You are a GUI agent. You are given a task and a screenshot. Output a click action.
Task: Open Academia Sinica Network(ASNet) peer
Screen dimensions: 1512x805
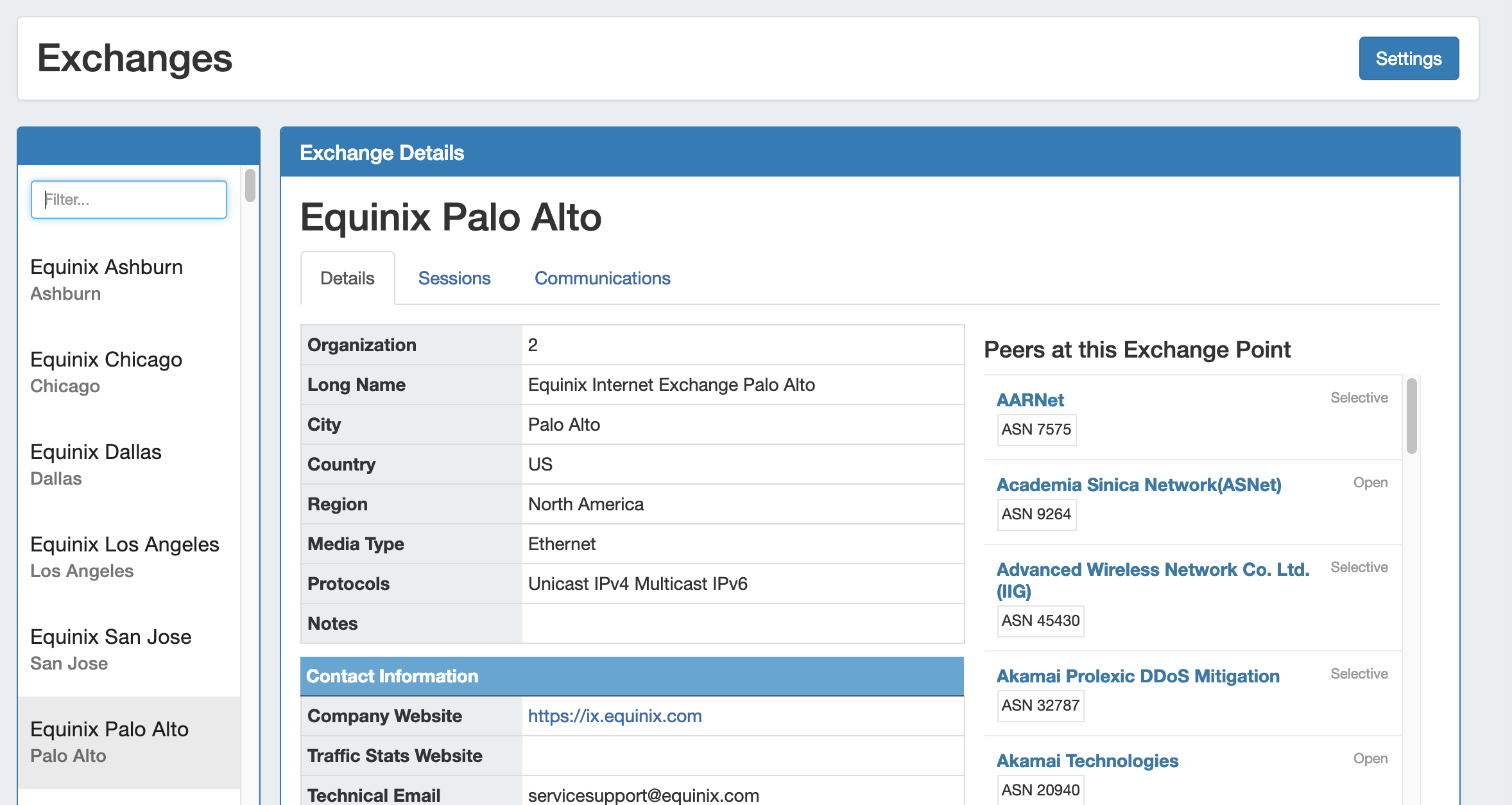1138,485
